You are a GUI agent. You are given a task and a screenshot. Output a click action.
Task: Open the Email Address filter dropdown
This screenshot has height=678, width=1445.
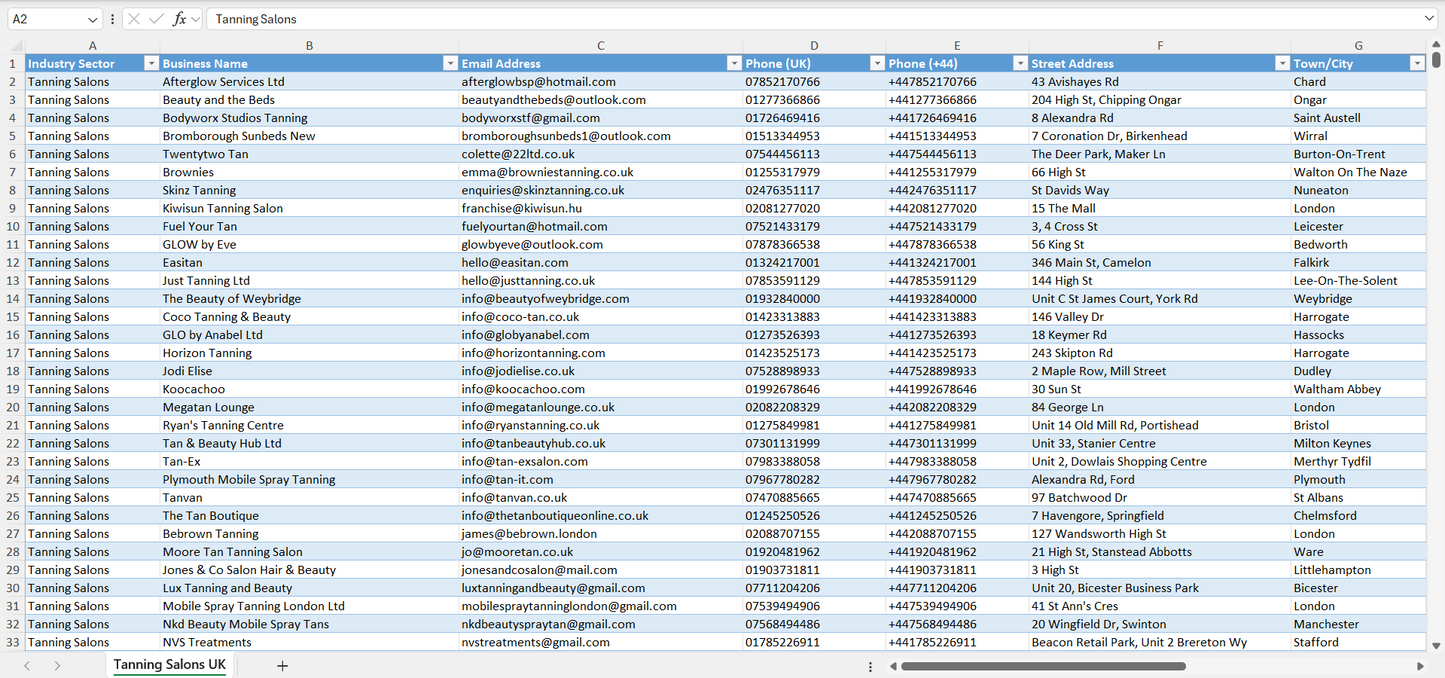[734, 63]
